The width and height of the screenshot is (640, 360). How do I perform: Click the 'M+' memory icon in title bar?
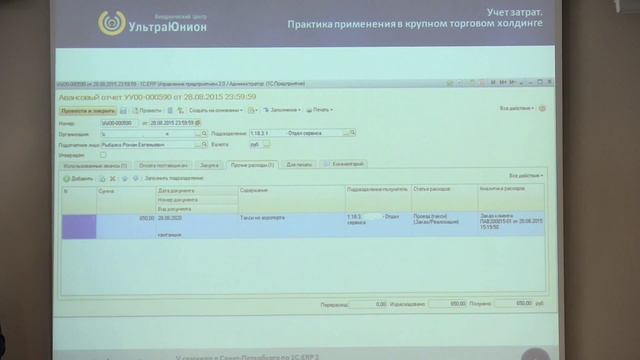tap(503, 82)
